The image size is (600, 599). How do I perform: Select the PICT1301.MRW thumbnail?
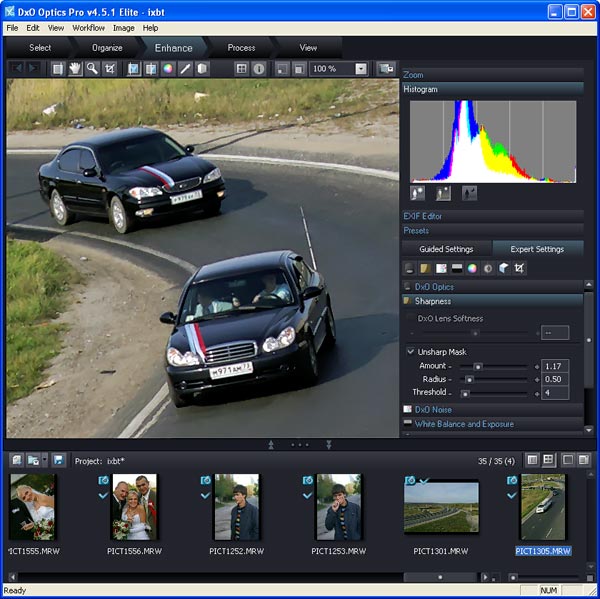pos(441,507)
